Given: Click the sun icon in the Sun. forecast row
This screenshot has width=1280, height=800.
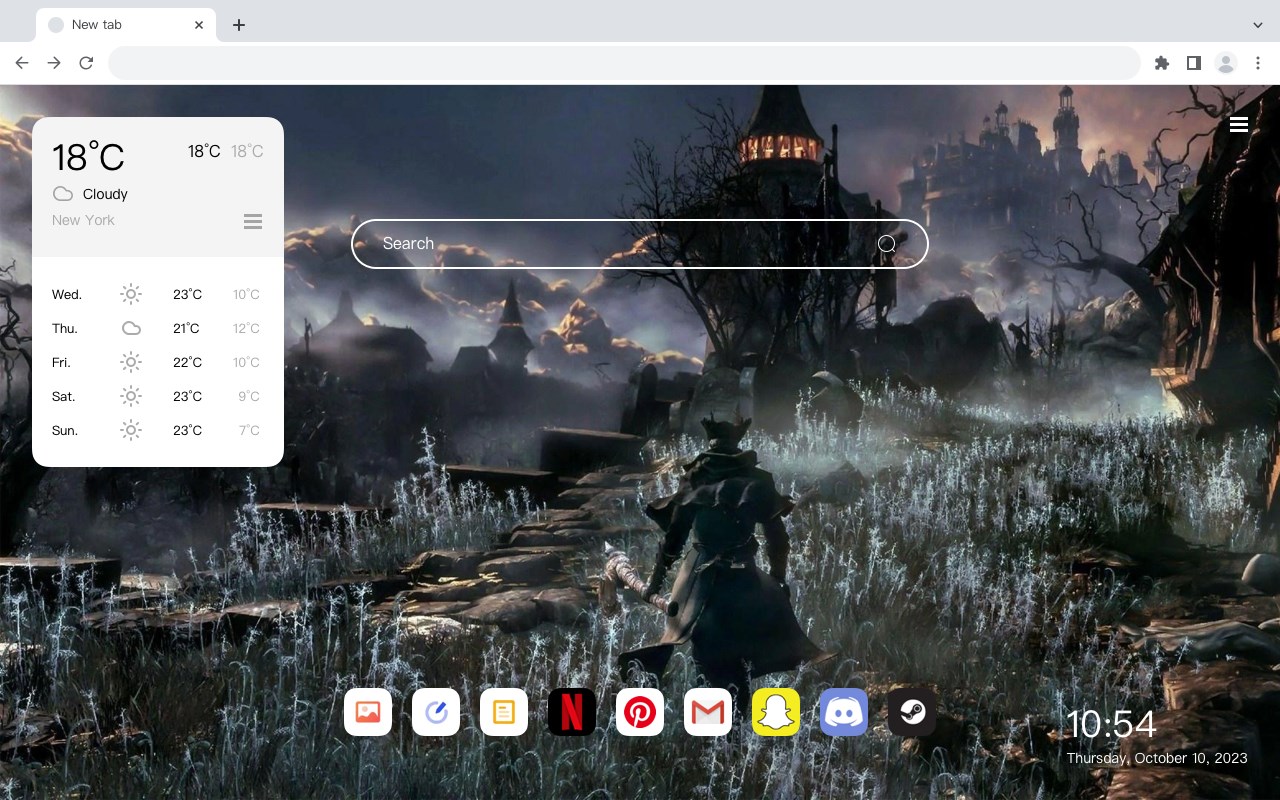Looking at the screenshot, I should [x=131, y=430].
